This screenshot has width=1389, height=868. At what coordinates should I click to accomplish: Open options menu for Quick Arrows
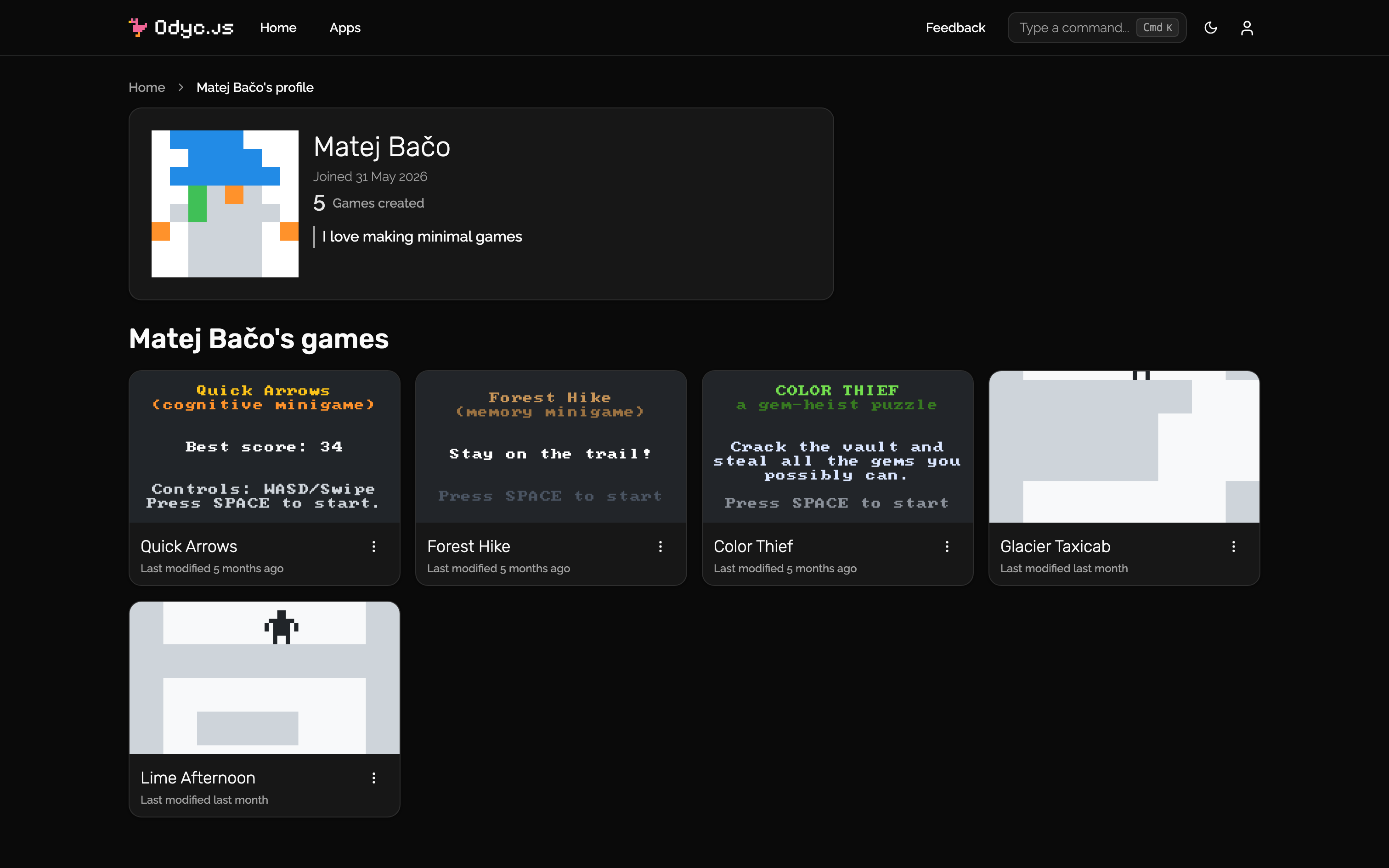pos(373,547)
